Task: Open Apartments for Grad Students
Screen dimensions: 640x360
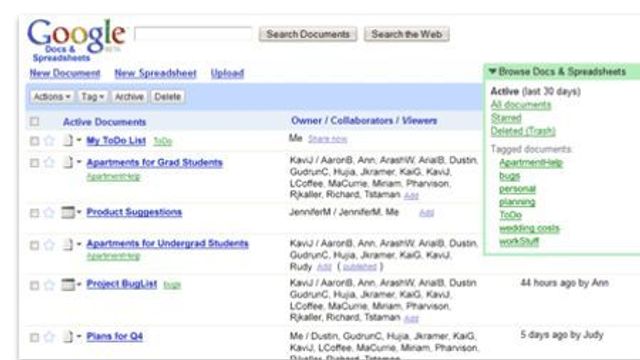Action: [155, 162]
